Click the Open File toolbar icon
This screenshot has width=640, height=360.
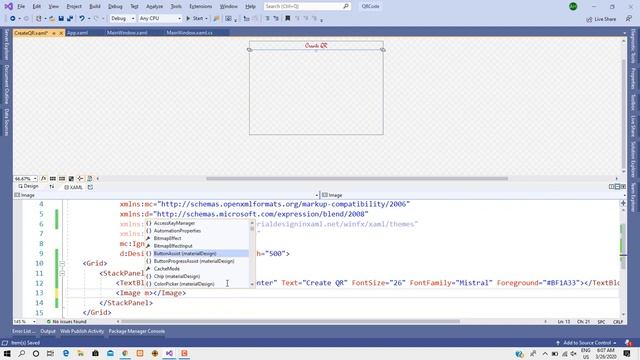(x=52, y=18)
